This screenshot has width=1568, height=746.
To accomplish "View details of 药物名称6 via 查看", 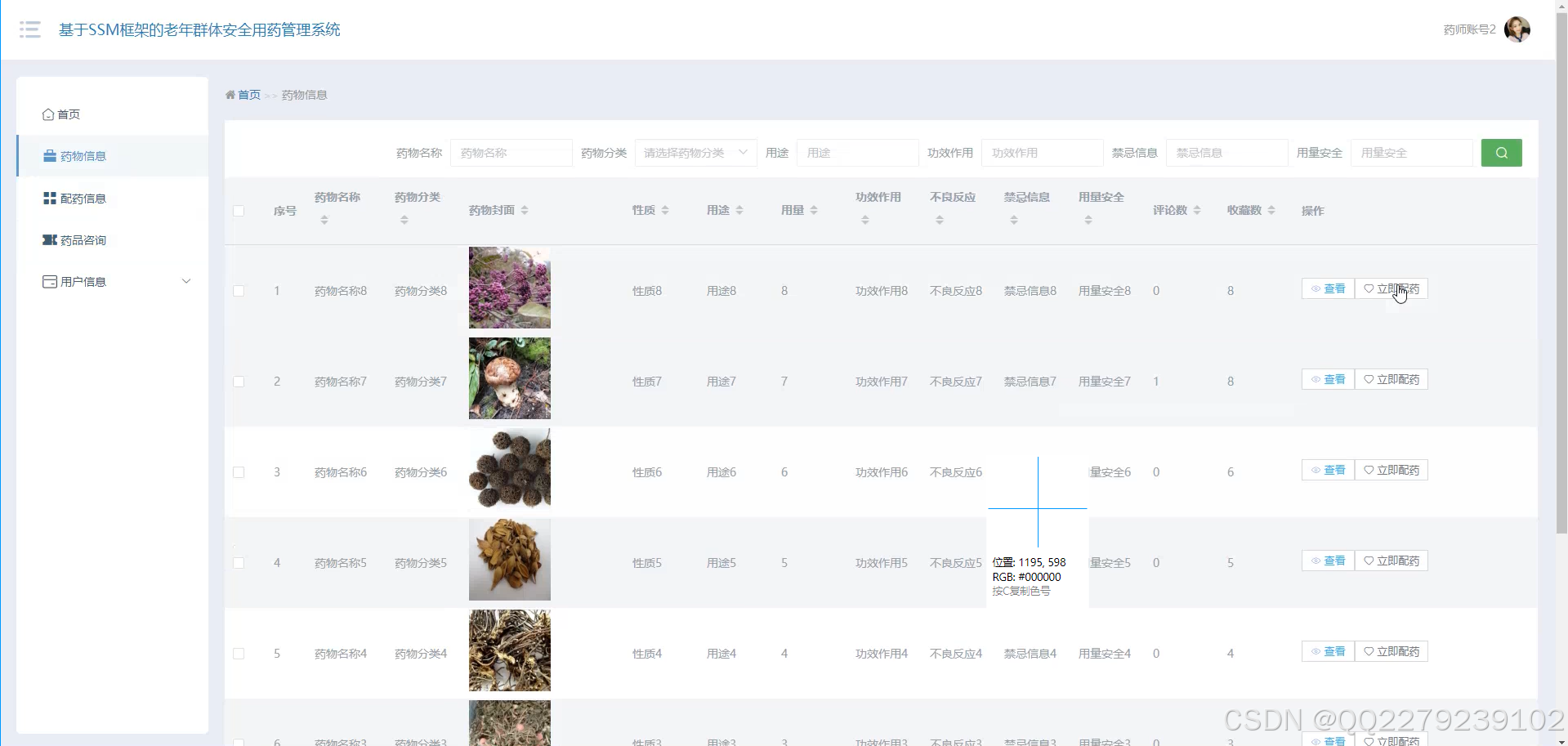I will (x=1328, y=470).
